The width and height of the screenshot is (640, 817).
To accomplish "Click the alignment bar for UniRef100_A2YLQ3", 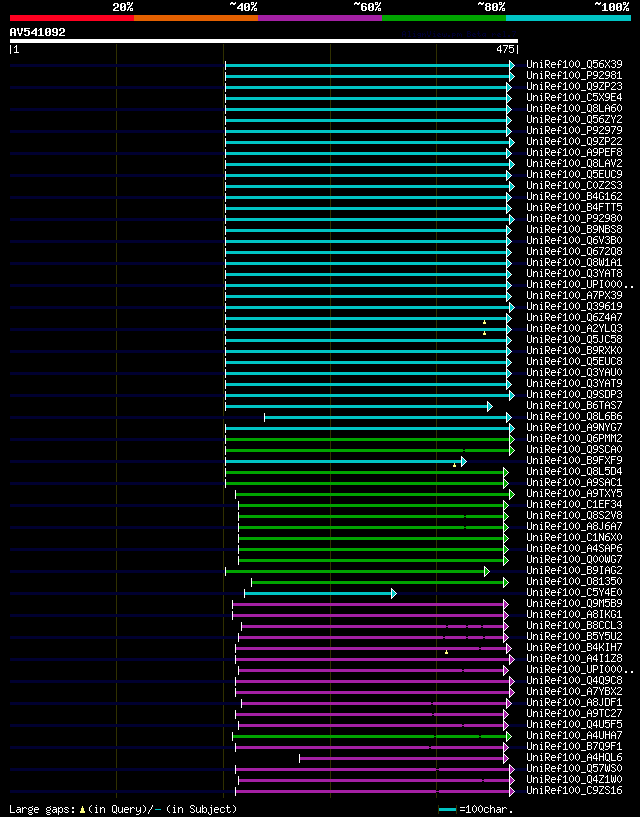I will [x=368, y=329].
